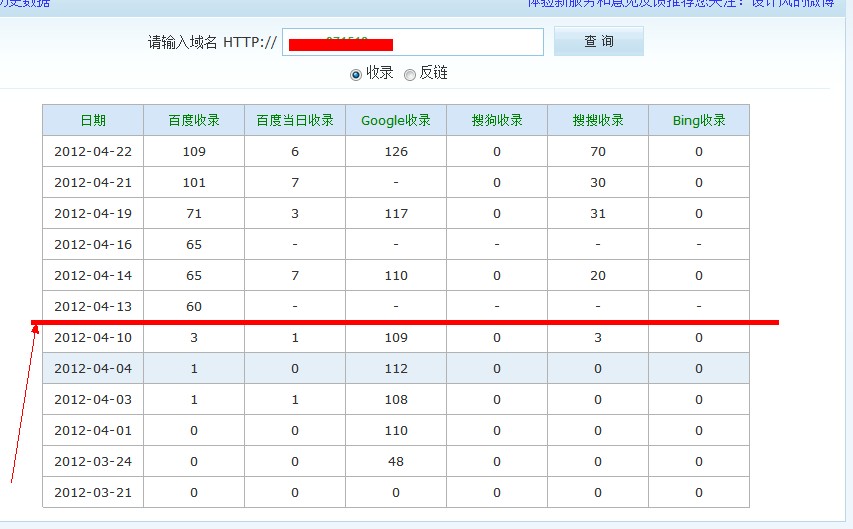
Task: Select date cell 2012-04-01
Action: coord(93,430)
